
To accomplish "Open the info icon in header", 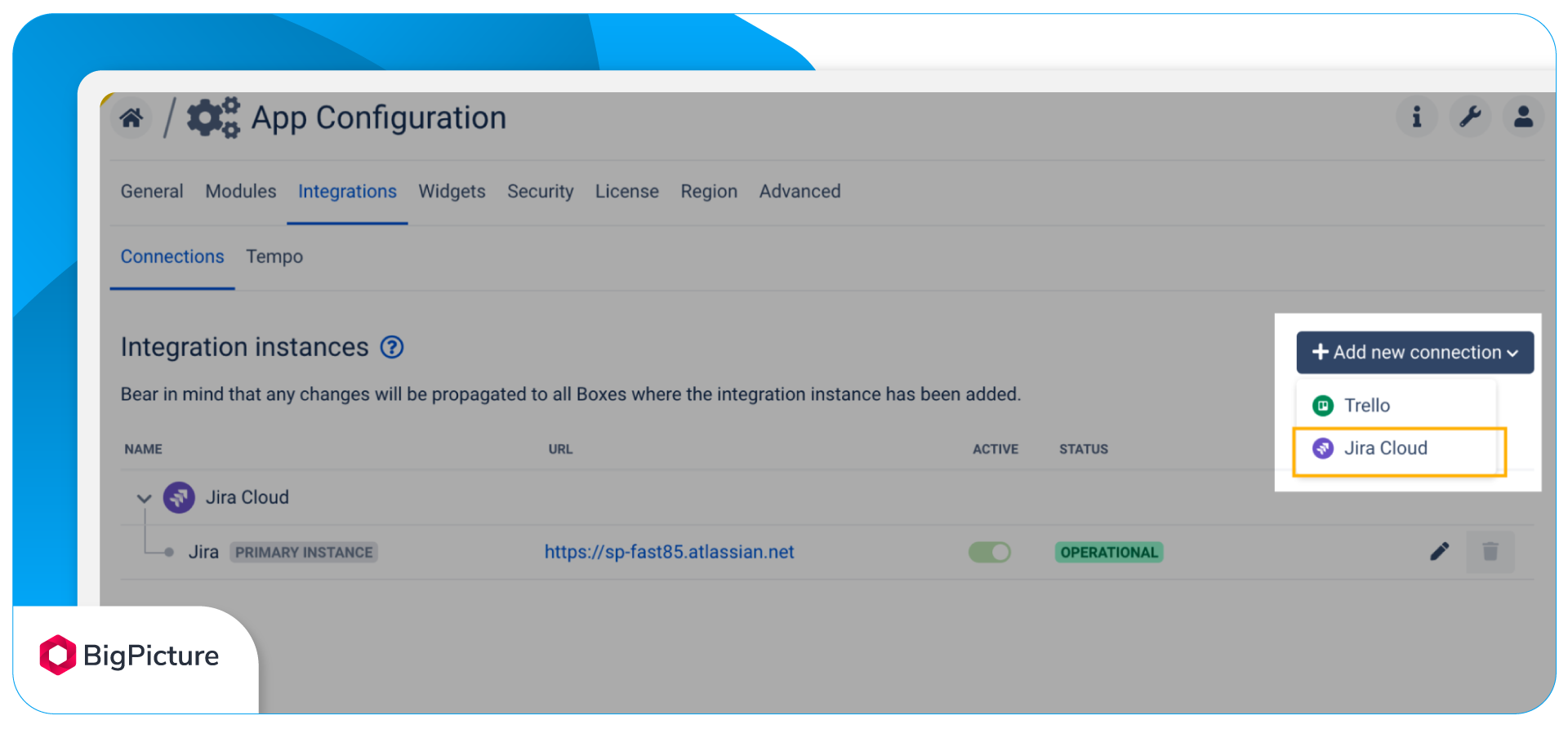I will pyautogui.click(x=1417, y=117).
